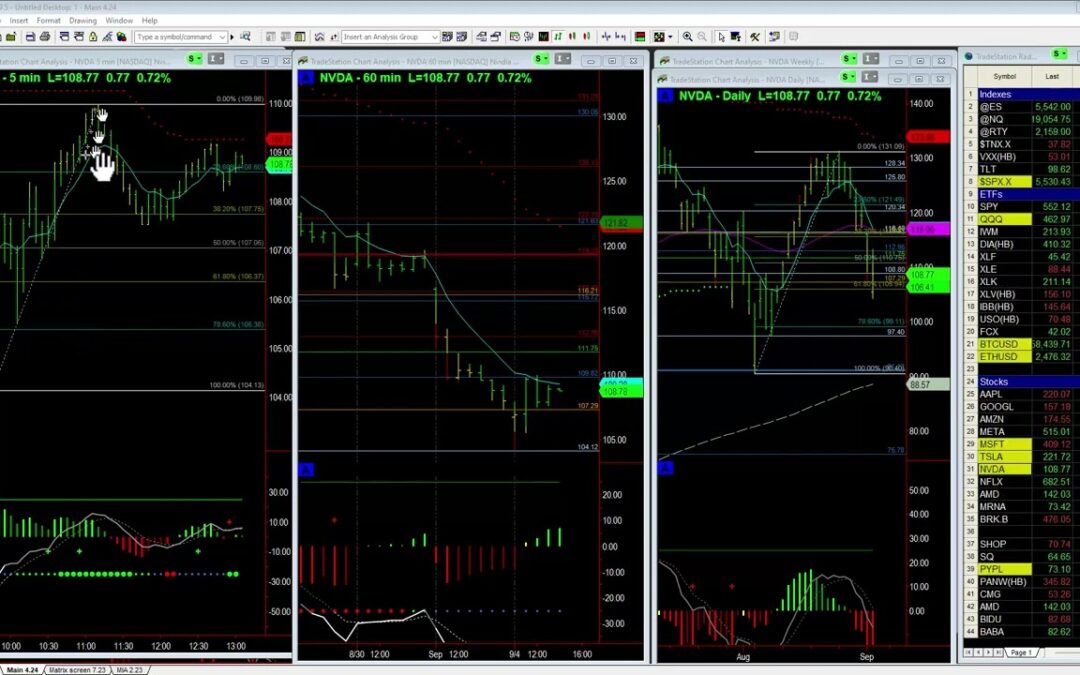
Task: Switch to Matrix screen 7.23 workspace tab
Action: pos(76,669)
